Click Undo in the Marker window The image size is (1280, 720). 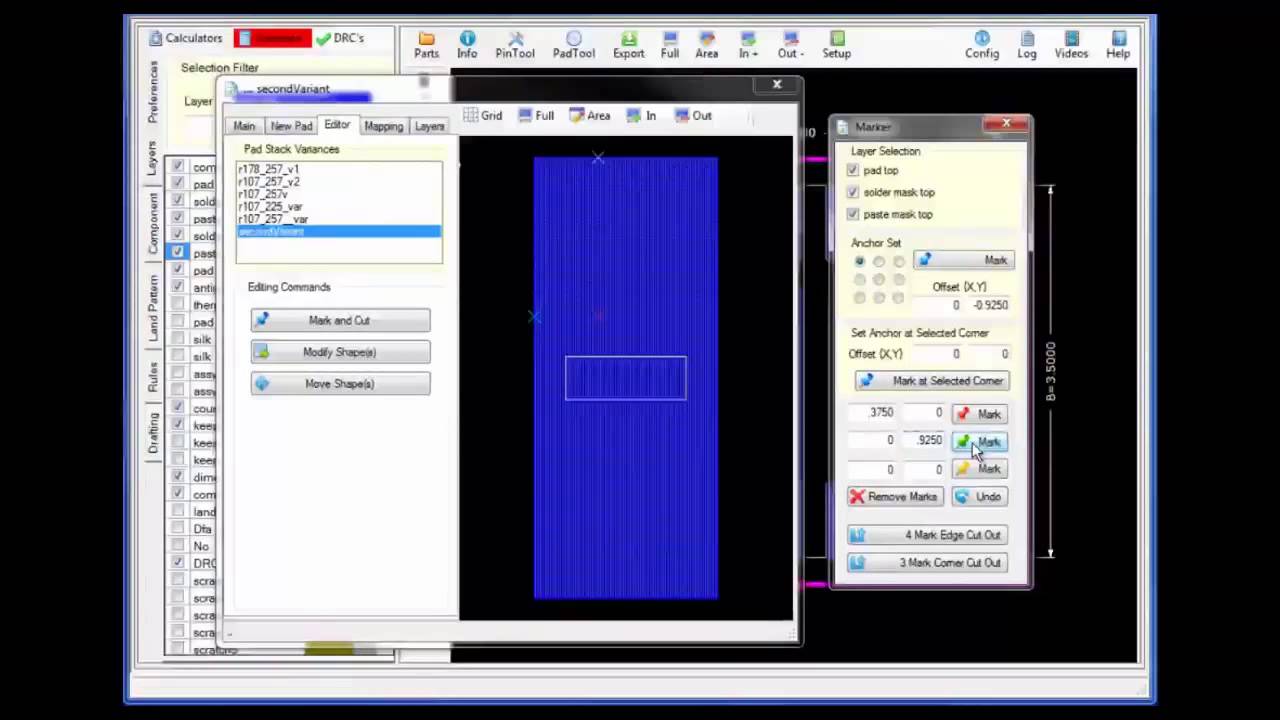pyautogui.click(x=979, y=497)
